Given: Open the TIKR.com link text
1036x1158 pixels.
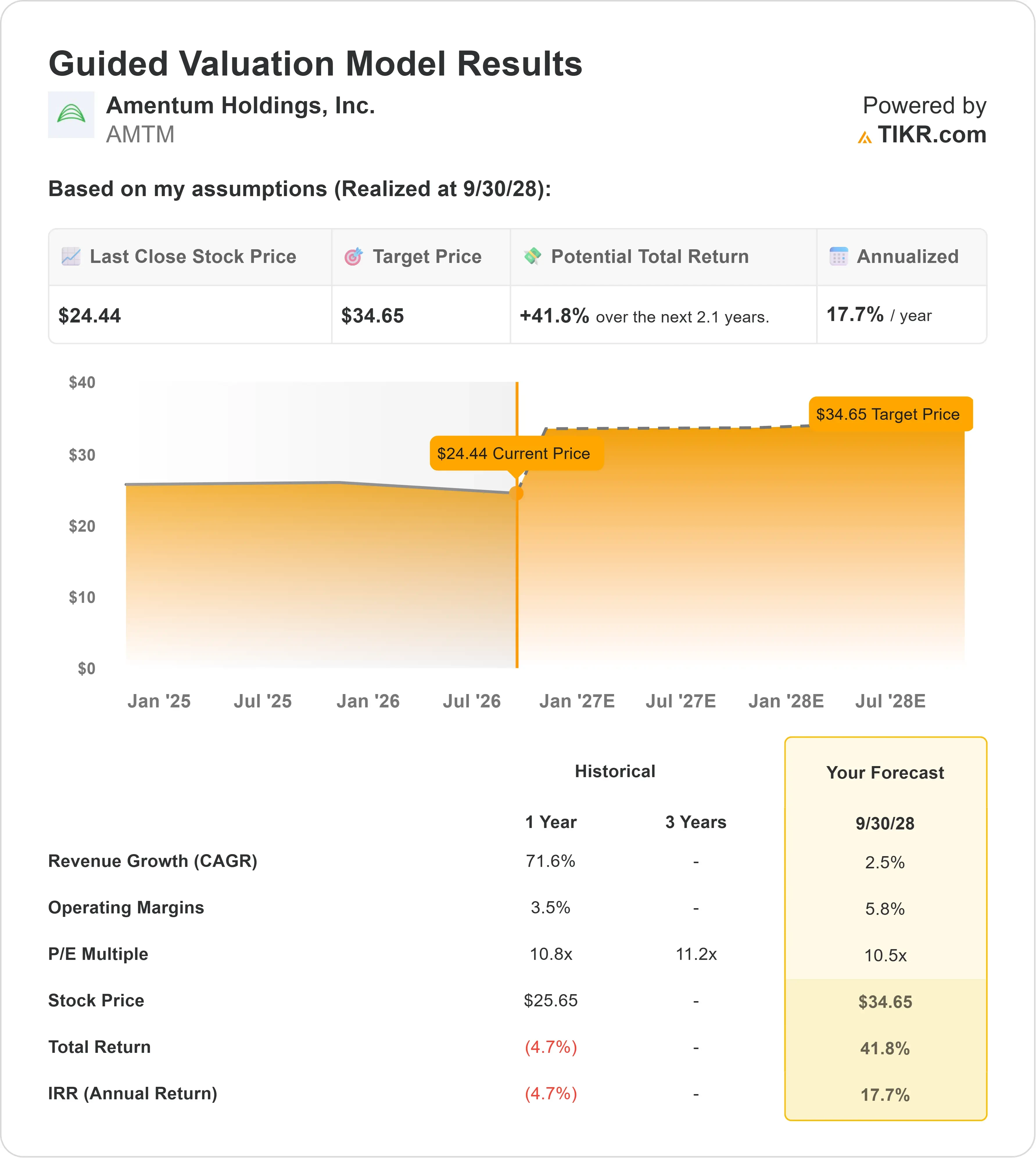Looking at the screenshot, I should 931,135.
